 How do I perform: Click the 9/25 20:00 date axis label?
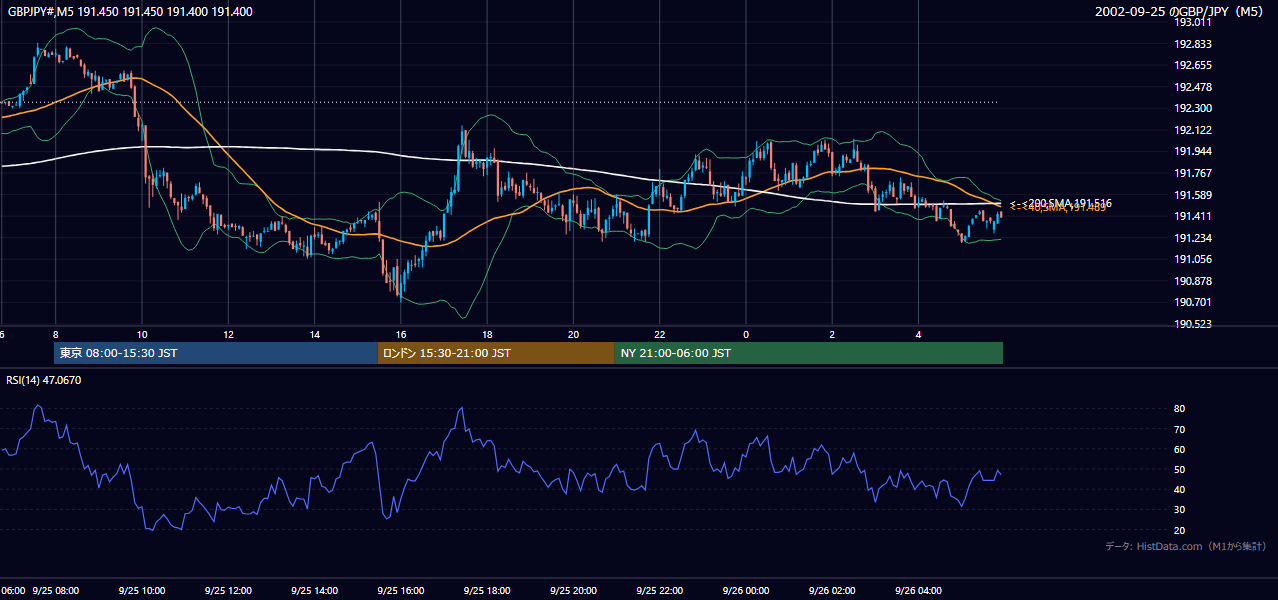tap(573, 590)
